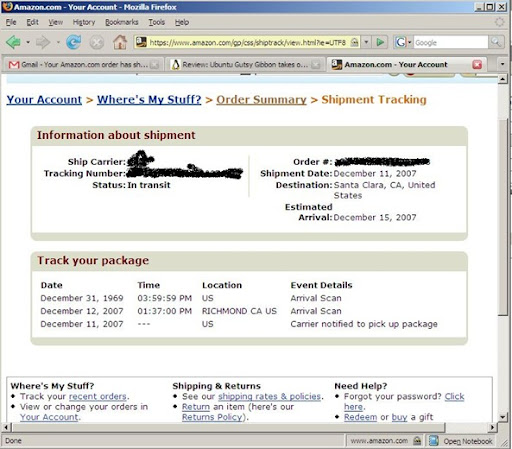
Task: Click the Santa Clara destination text
Action: click(x=384, y=190)
